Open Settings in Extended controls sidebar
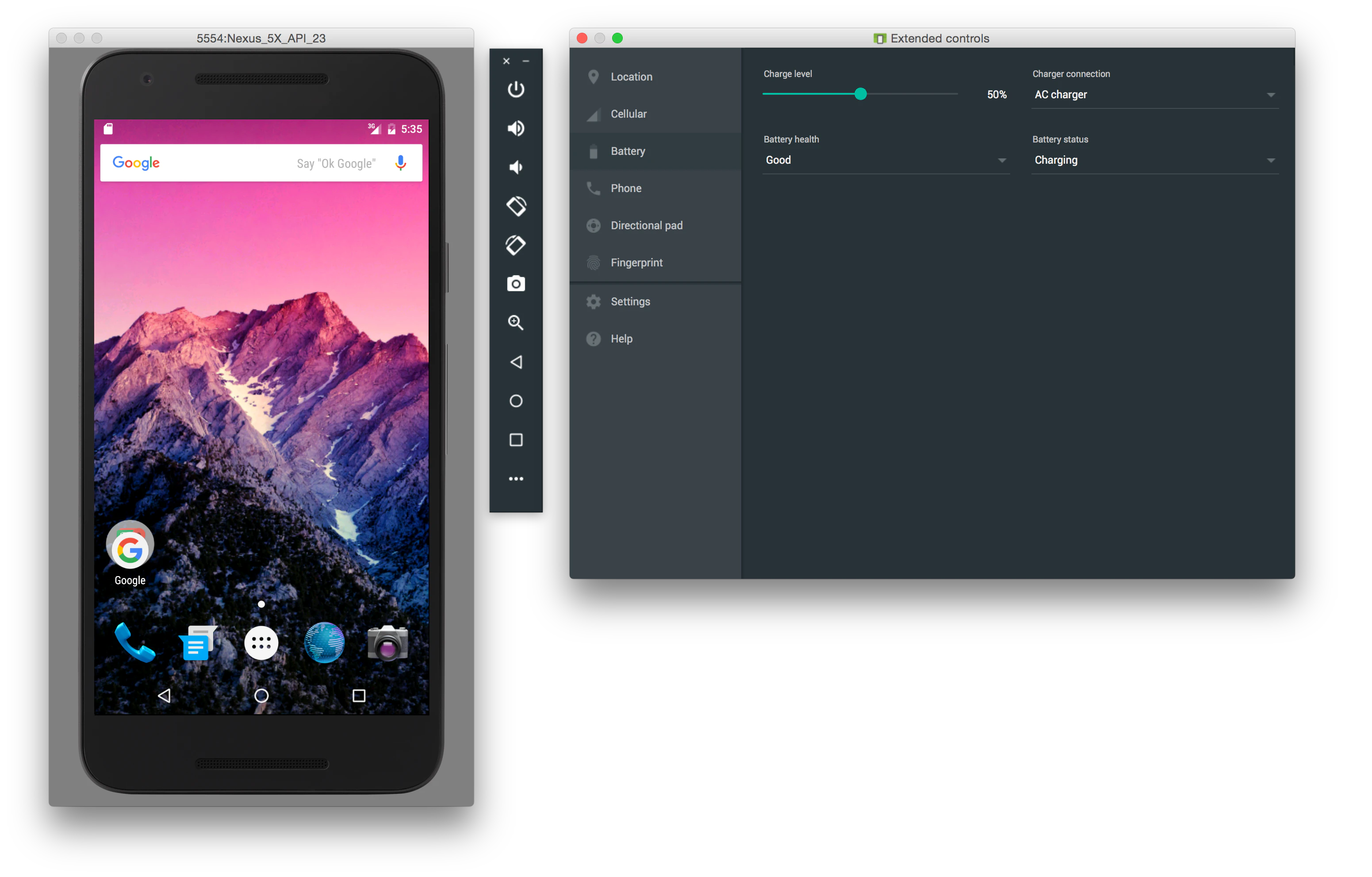The image size is (1372, 877). click(629, 301)
